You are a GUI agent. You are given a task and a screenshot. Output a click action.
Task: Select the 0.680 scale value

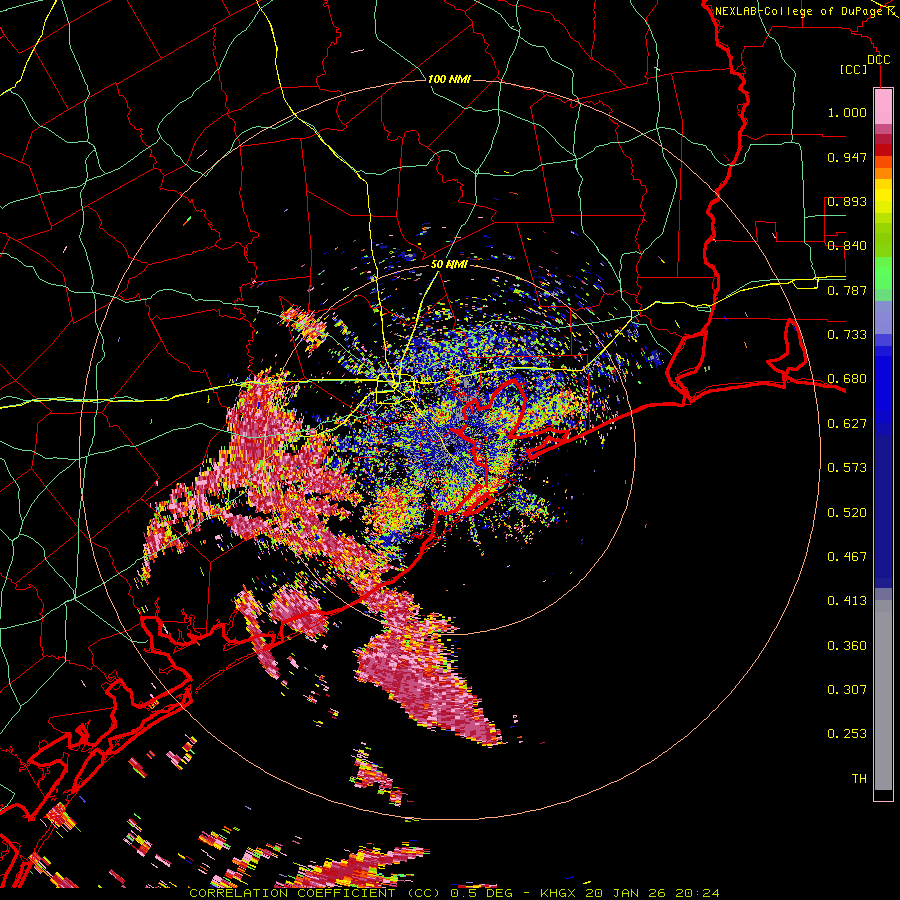click(847, 379)
